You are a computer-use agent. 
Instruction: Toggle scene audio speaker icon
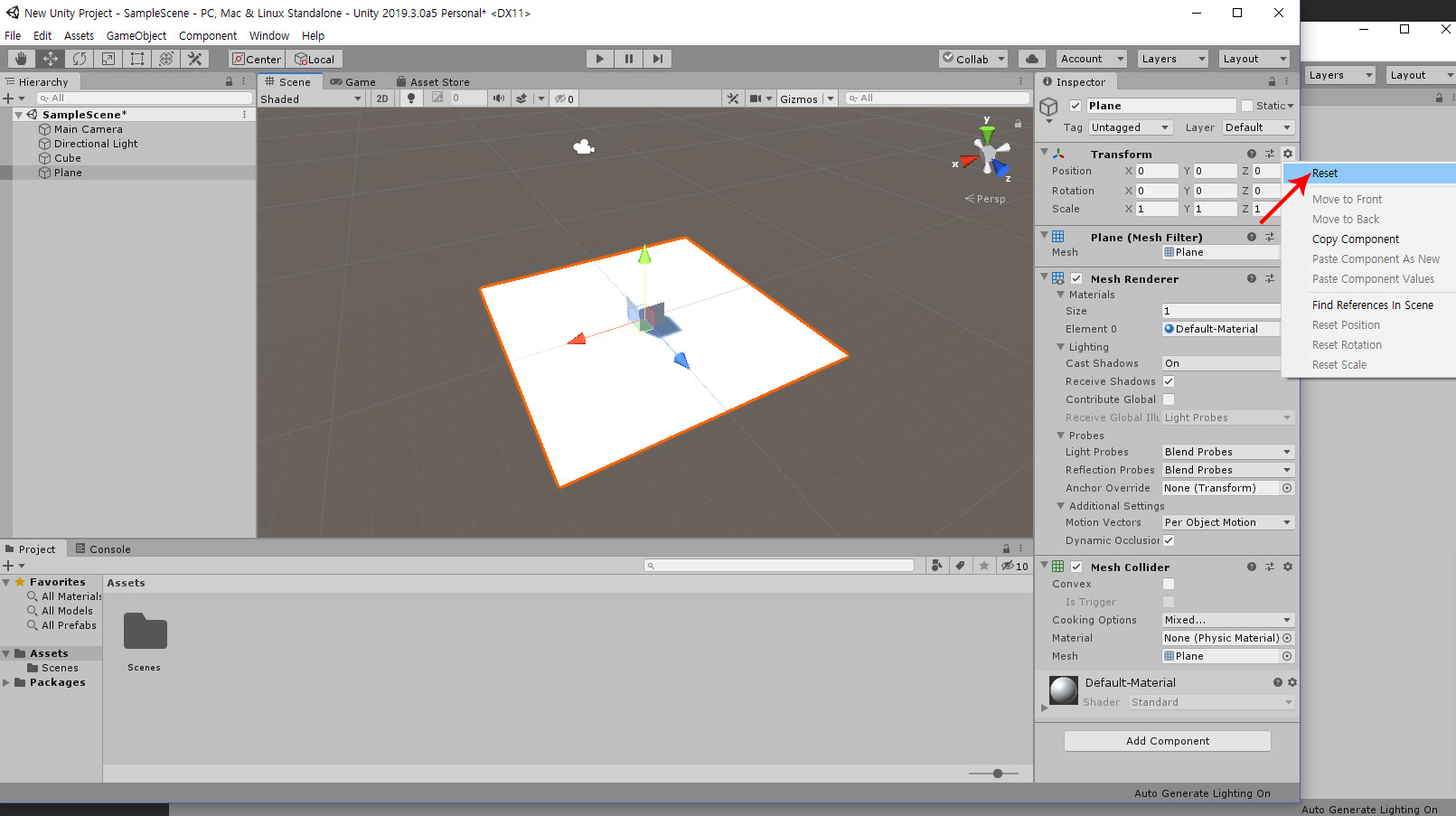pos(498,98)
